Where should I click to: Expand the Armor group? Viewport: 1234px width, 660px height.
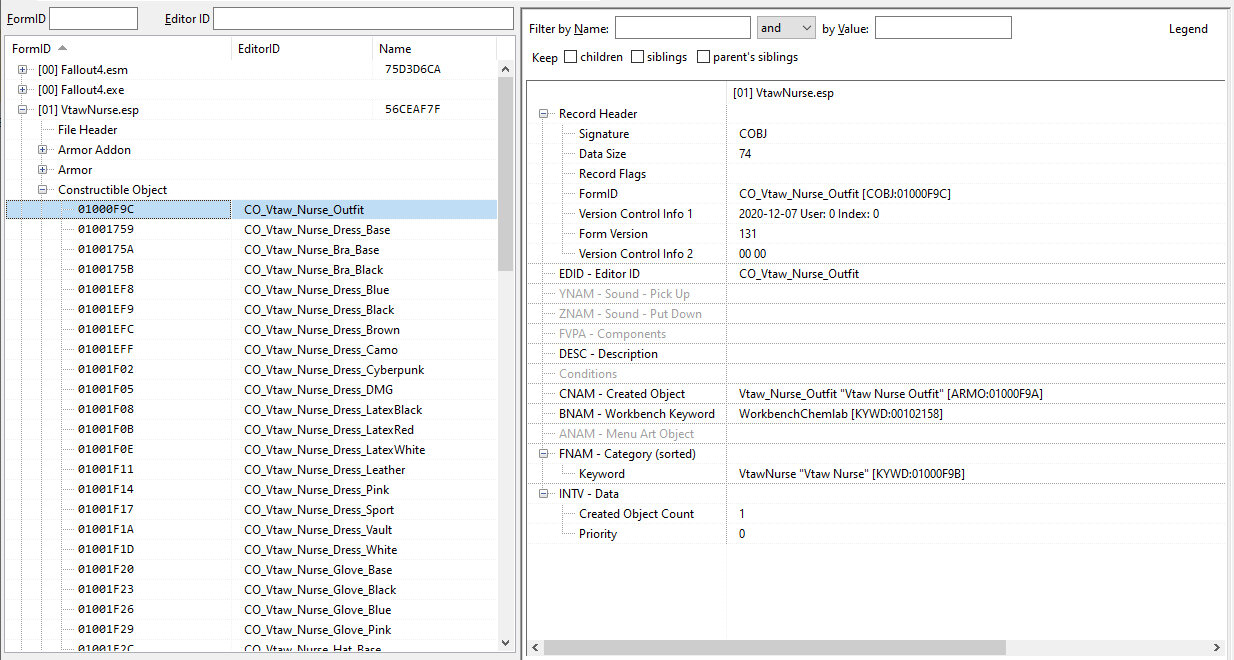point(43,170)
